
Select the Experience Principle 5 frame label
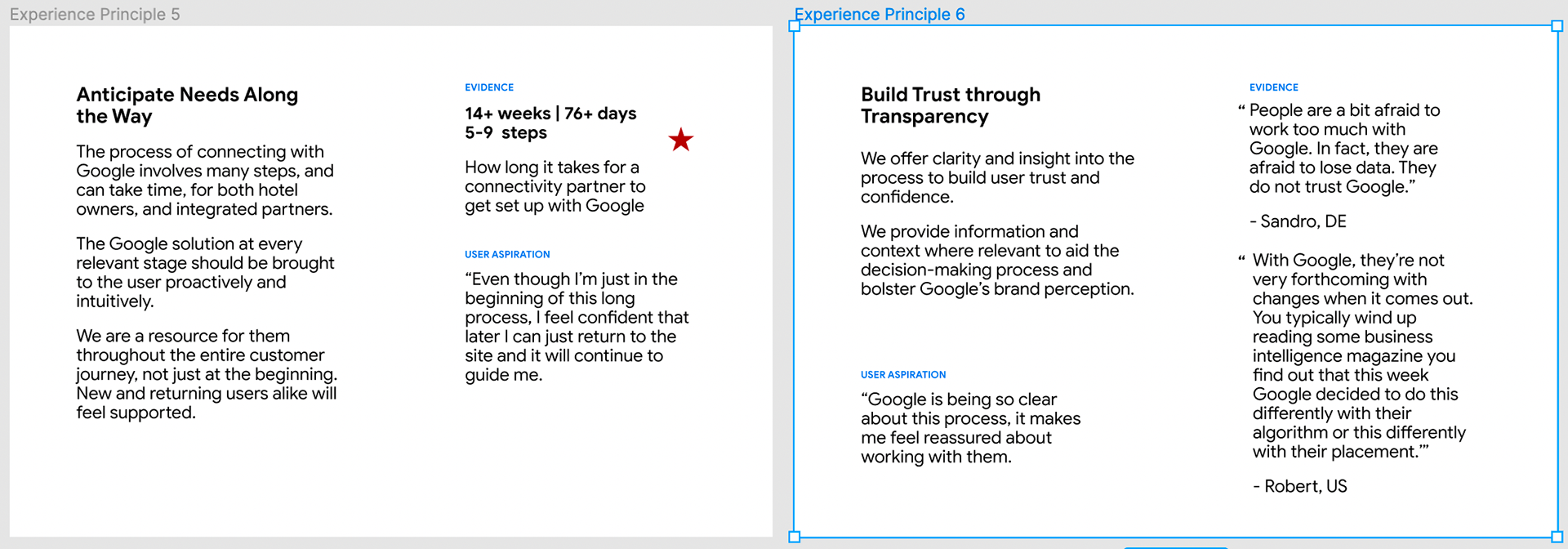click(95, 15)
